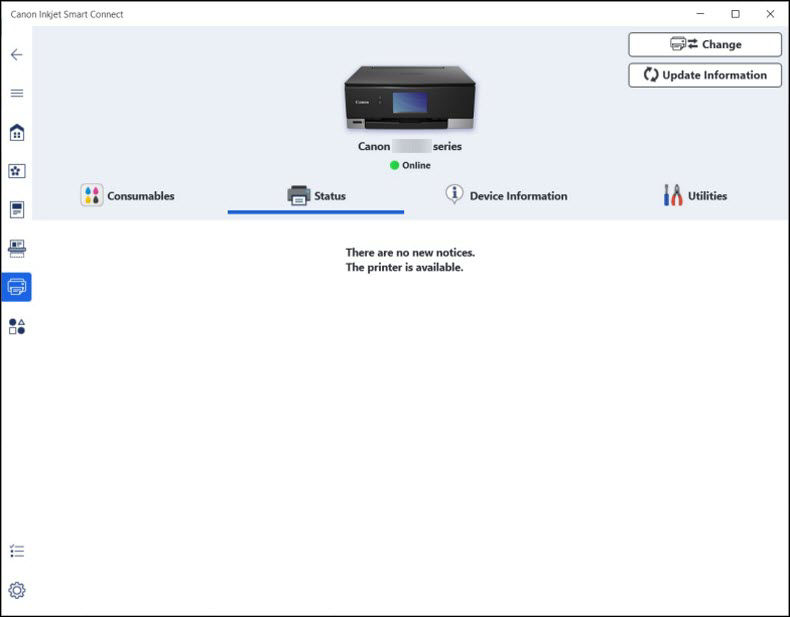Viewport: 790px width, 617px height.
Task: Click the green Online status indicator
Action: (395, 165)
